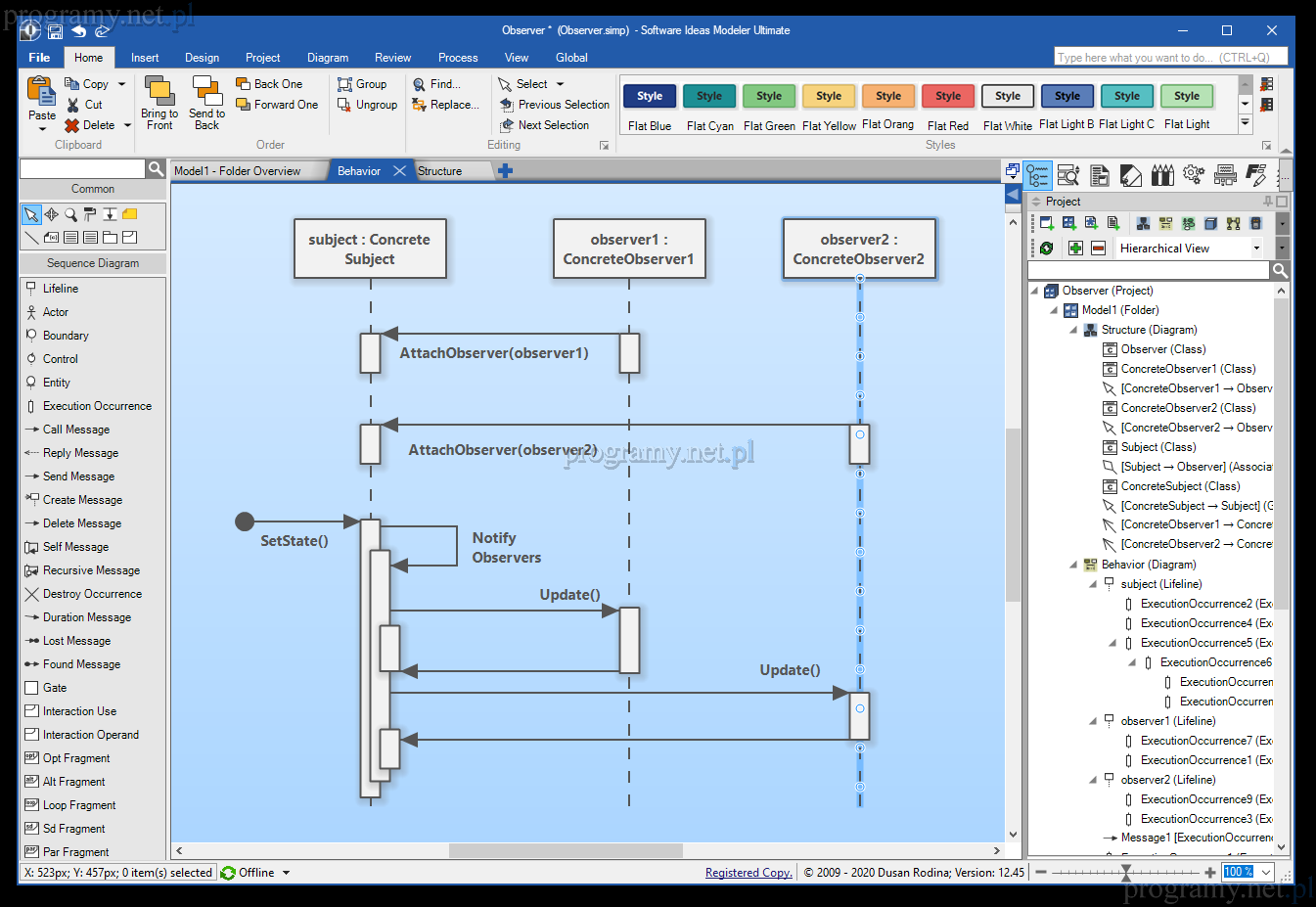Collapse the Structure (Diagram) tree node
This screenshot has height=907, width=1316.
tap(1073, 330)
